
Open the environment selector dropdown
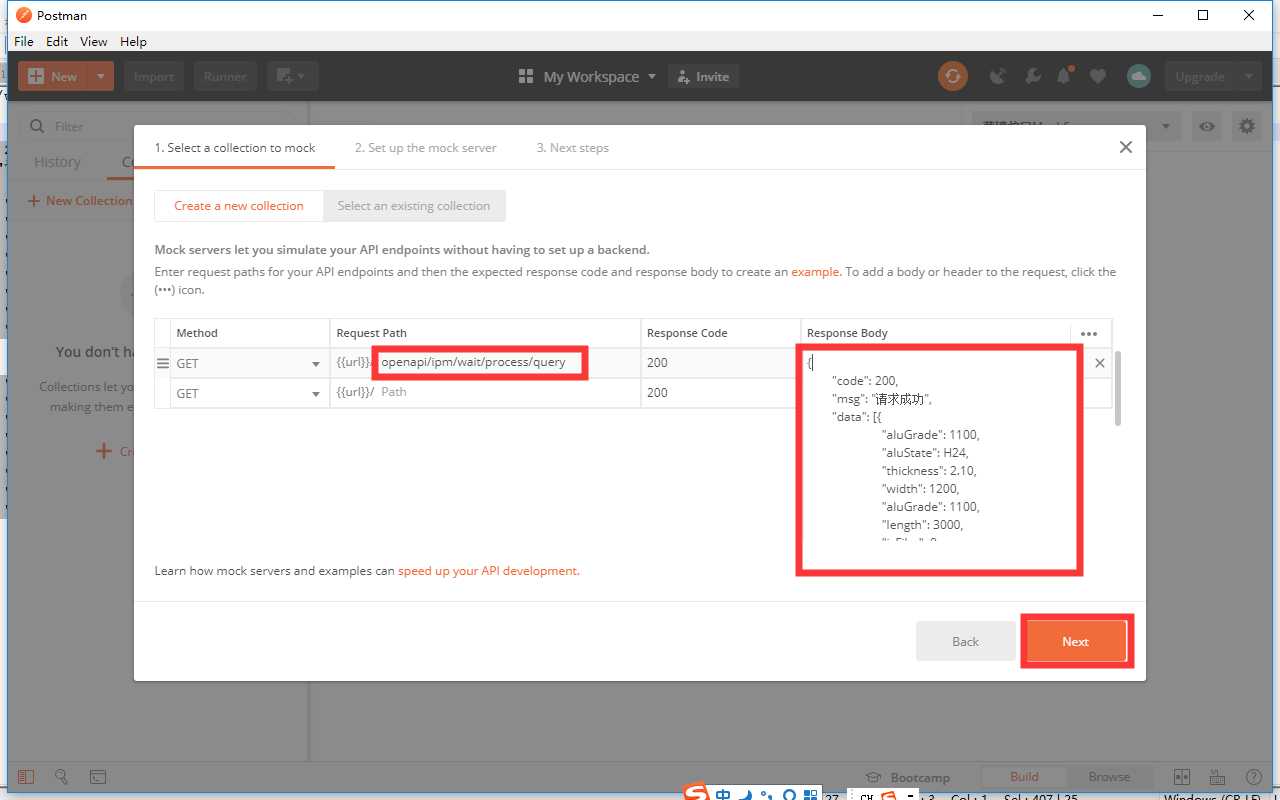[1076, 126]
